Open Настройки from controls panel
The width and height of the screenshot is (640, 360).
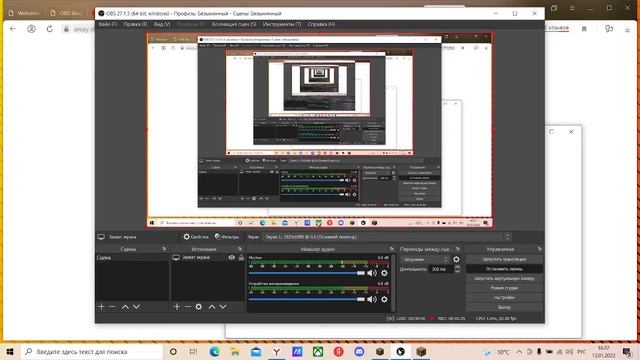[504, 298]
